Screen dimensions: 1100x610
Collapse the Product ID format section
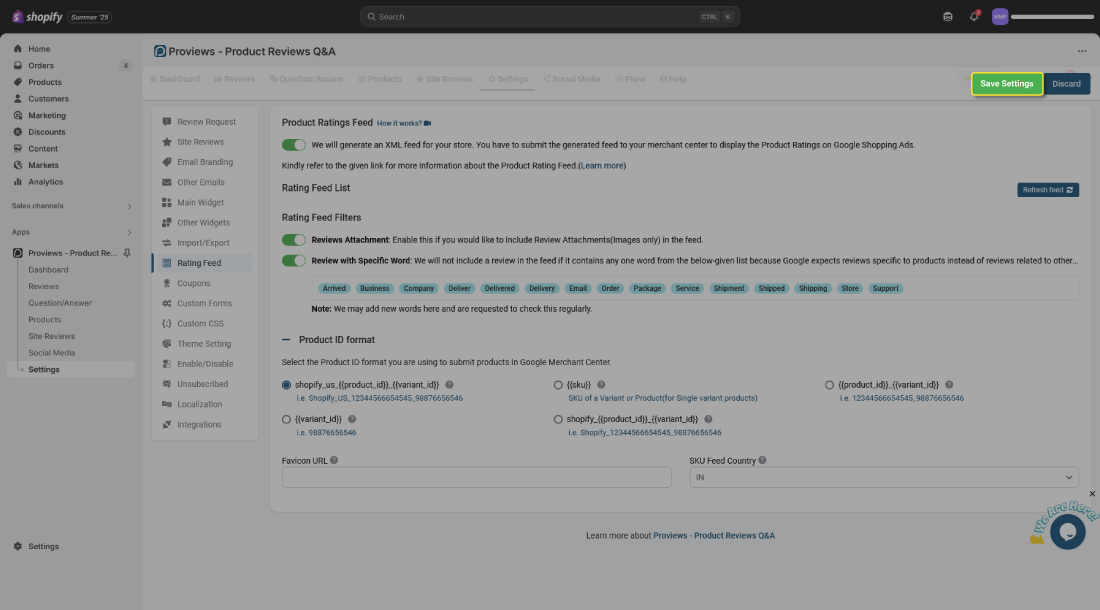click(286, 340)
